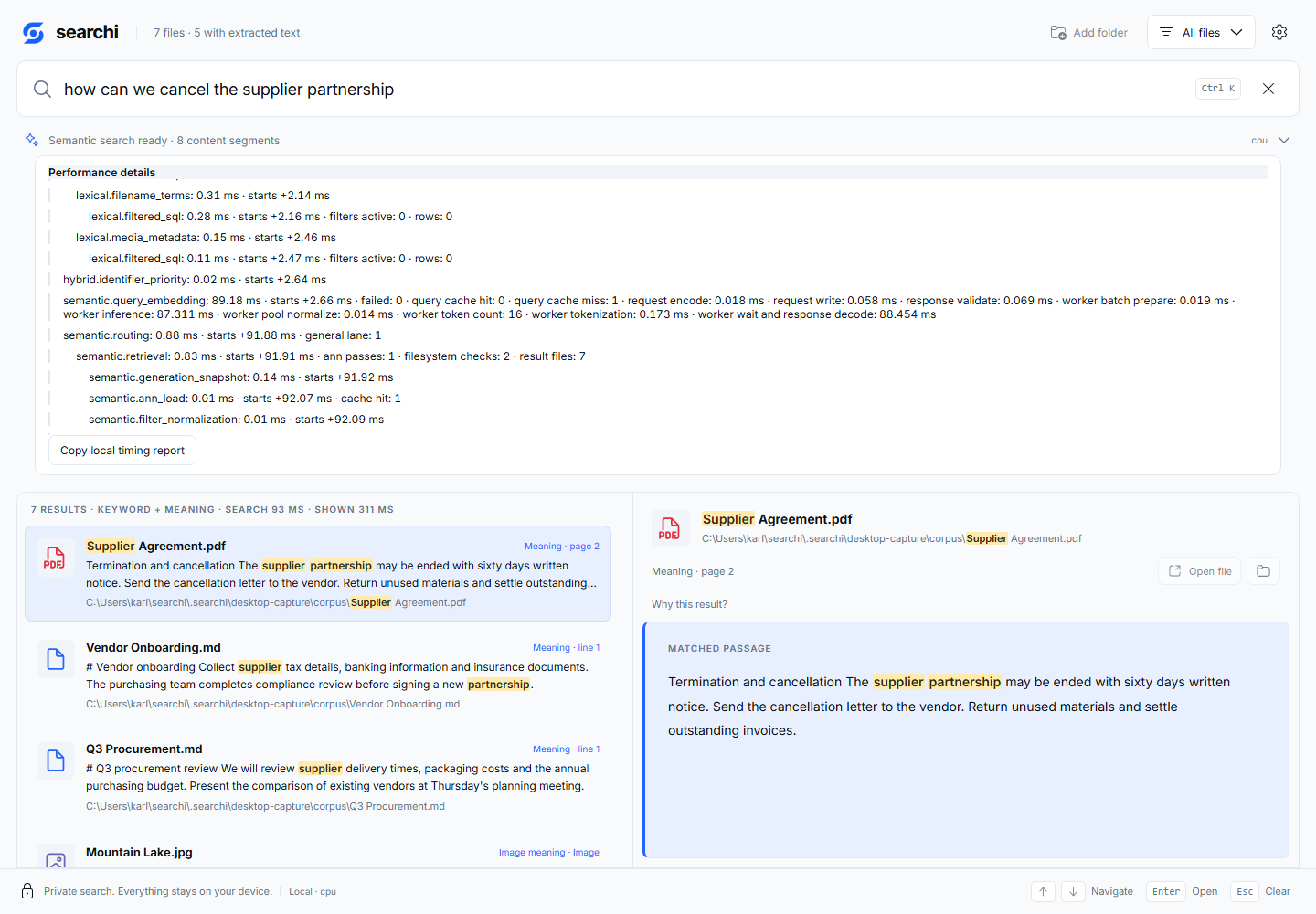Click PDF icon of Supplier Agreement result
Screen dimensions: 1316x914
point(55,558)
